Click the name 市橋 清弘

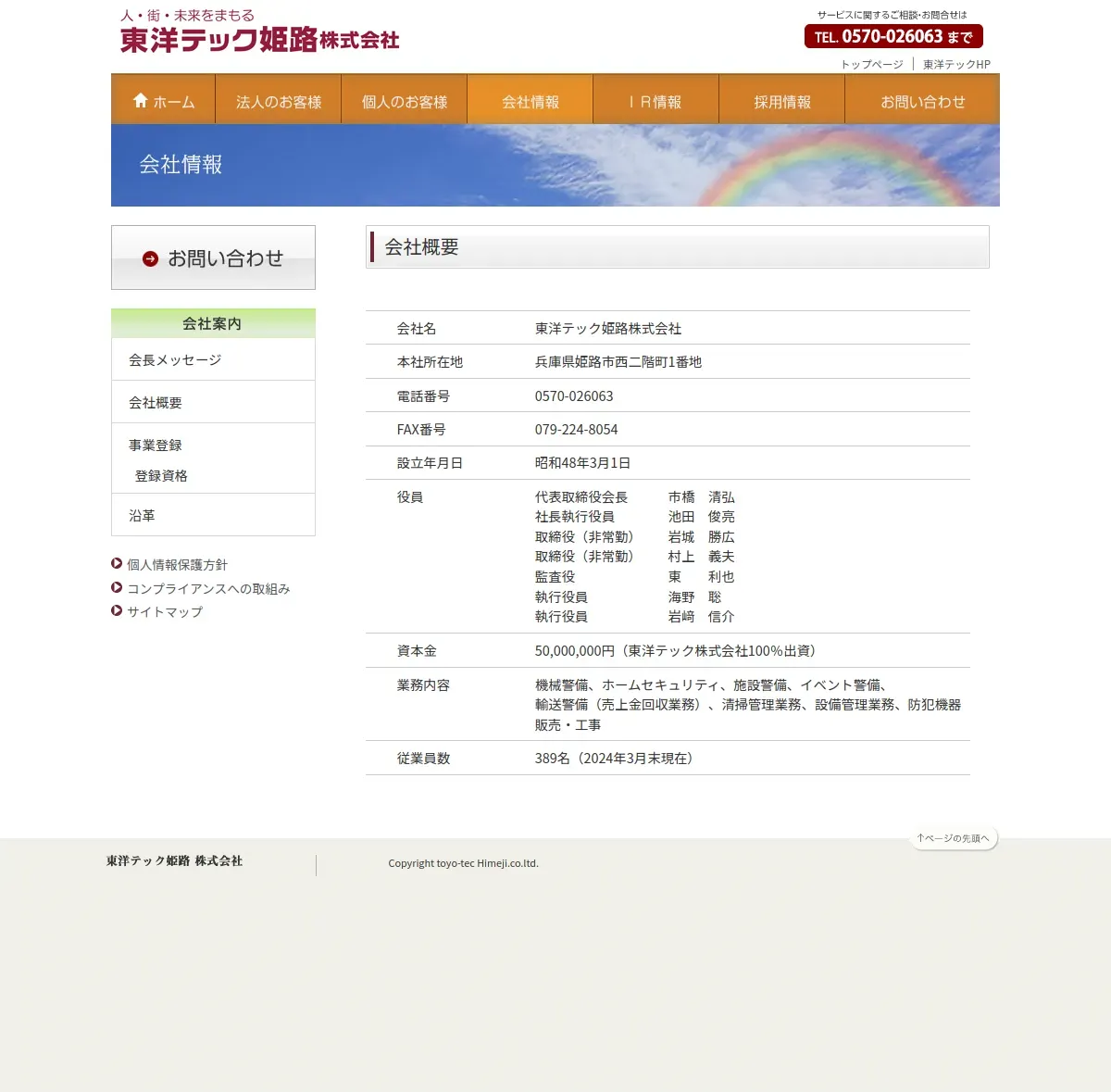pyautogui.click(x=702, y=496)
